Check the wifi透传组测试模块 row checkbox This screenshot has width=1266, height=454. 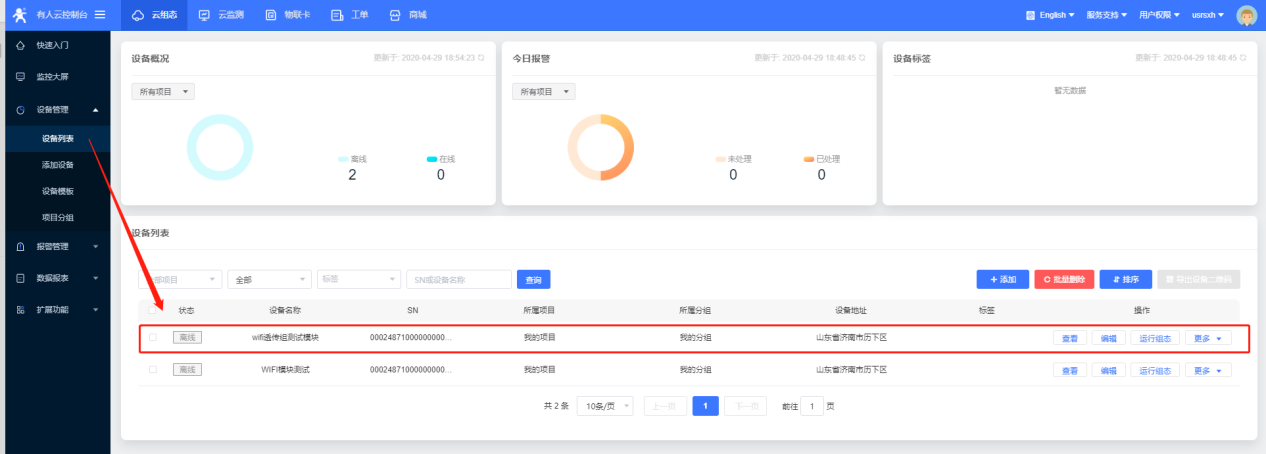153,338
